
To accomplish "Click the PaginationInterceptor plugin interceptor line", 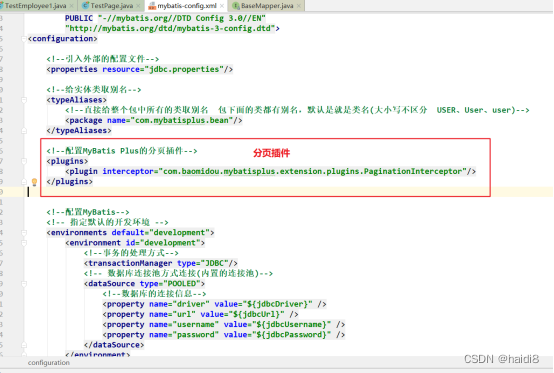I will click(270, 171).
